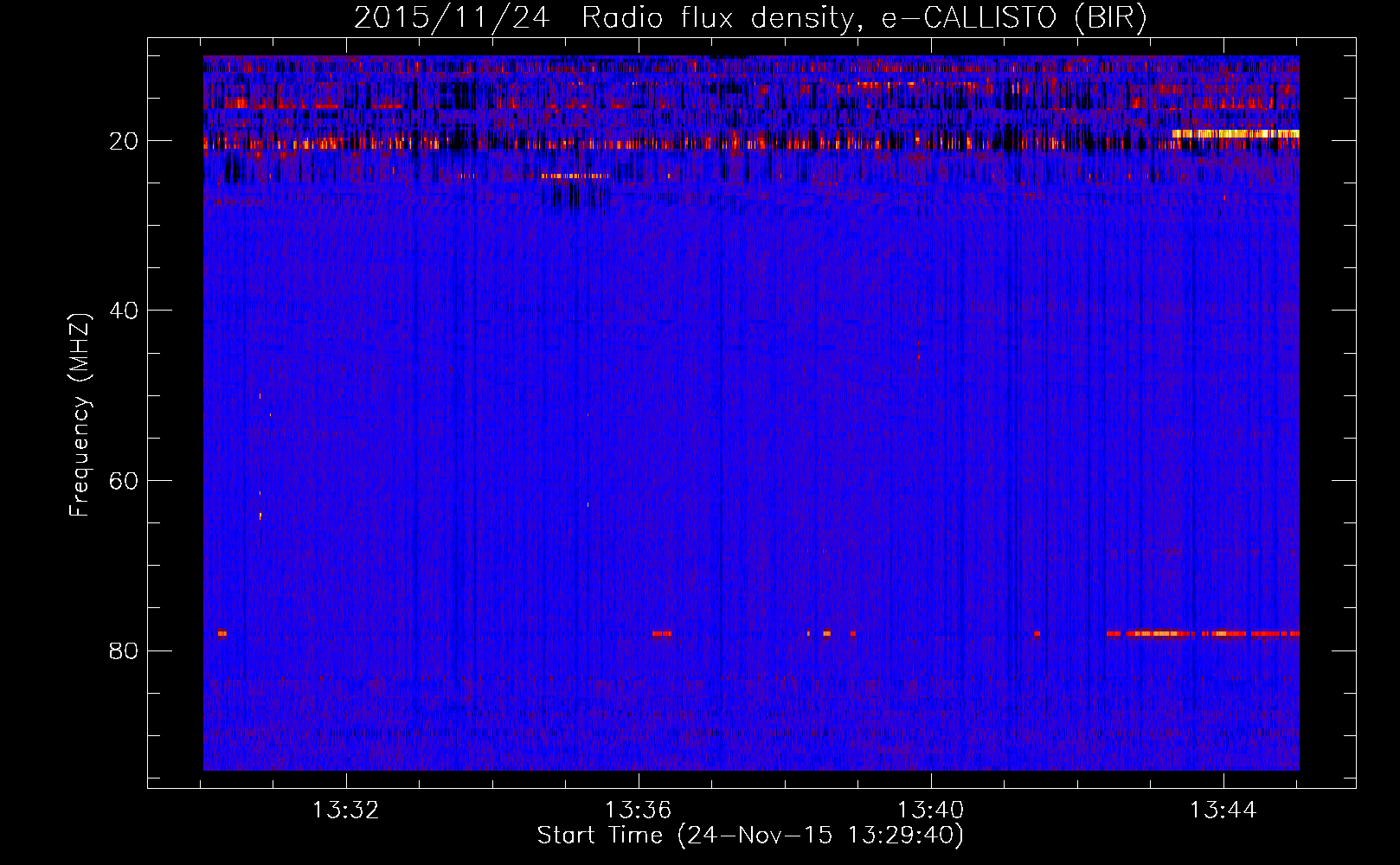Click the date '2015/11/24' in the title
The image size is (1400, 865).
(x=452, y=17)
